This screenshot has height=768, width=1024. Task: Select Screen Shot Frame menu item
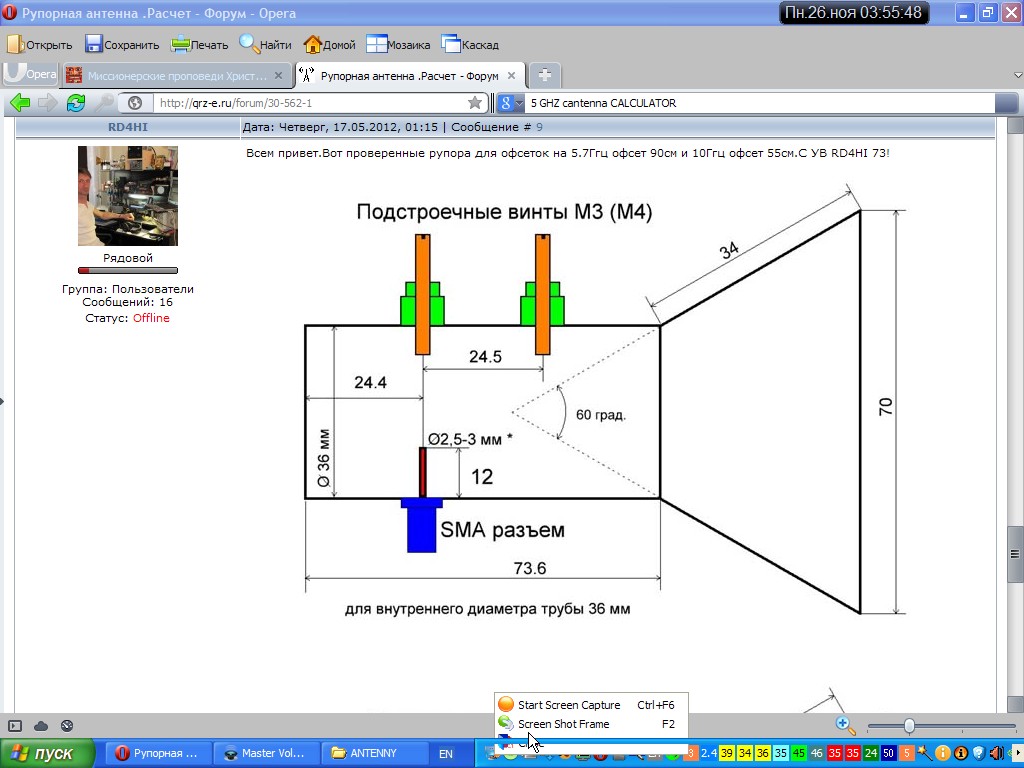[x=591, y=724]
